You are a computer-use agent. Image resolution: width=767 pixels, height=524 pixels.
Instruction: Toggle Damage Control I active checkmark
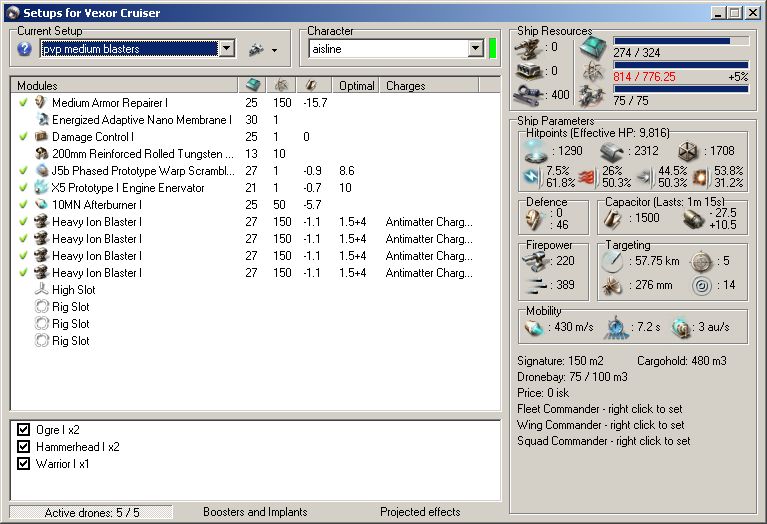23,137
